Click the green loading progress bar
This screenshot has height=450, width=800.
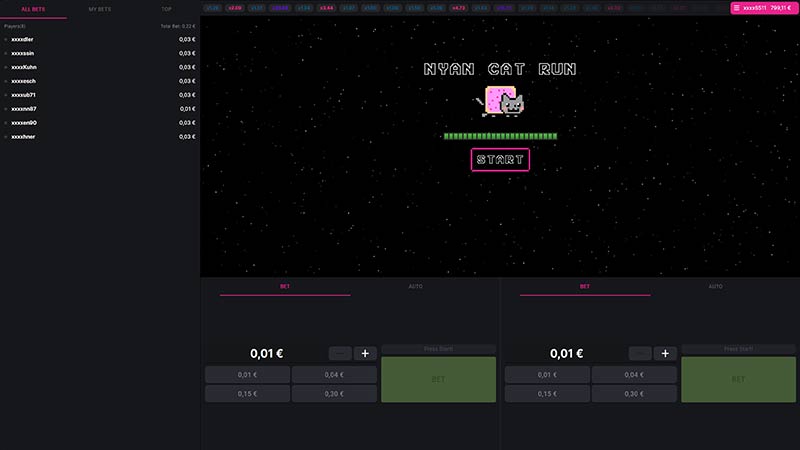pyautogui.click(x=500, y=136)
